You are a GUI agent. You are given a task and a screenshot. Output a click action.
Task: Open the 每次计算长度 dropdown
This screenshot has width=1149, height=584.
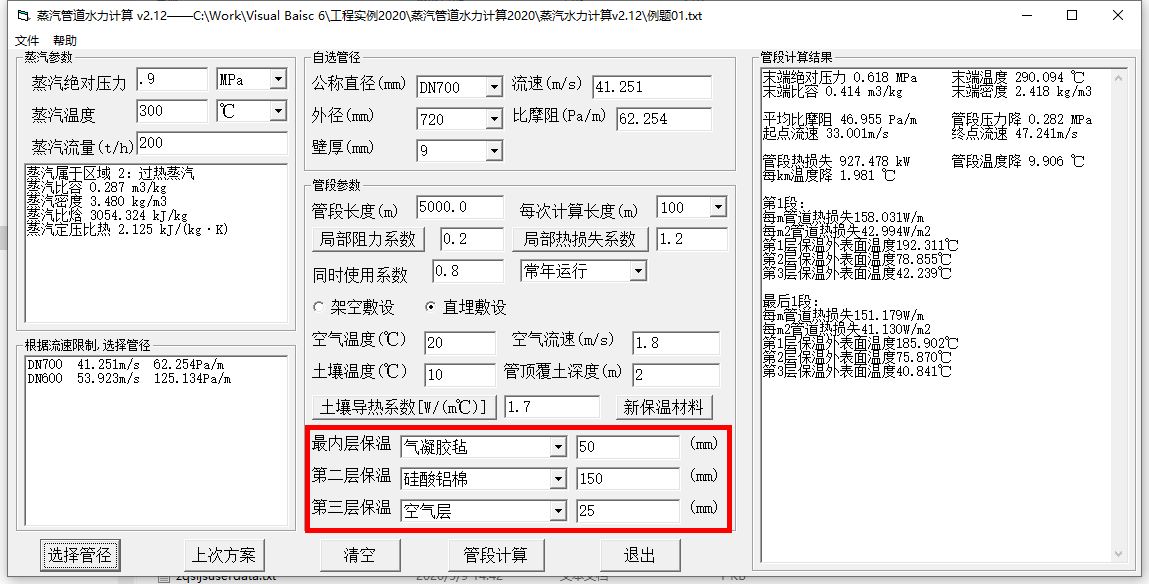click(717, 208)
